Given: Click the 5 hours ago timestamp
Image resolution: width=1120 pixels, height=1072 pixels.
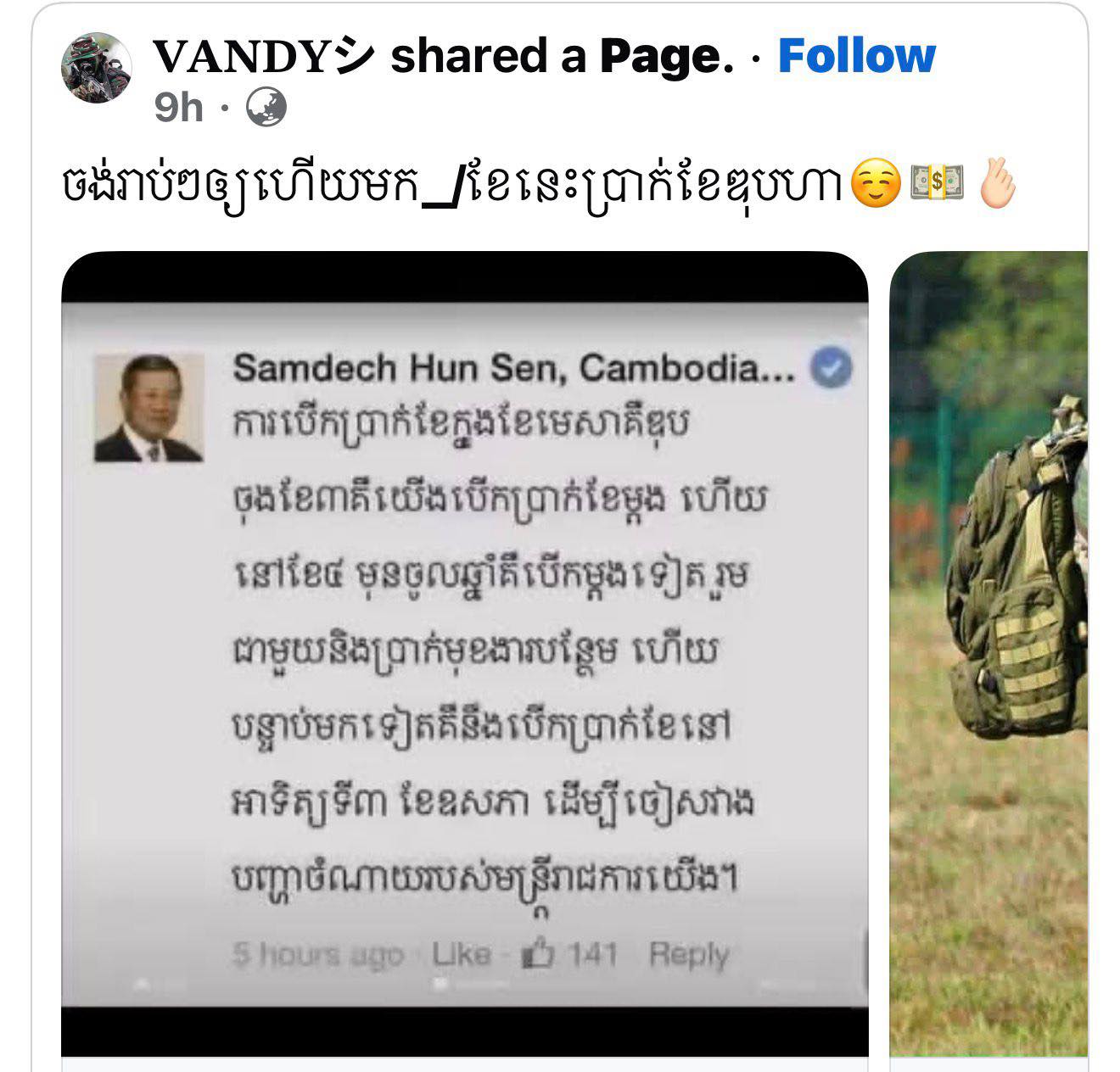Looking at the screenshot, I should click(x=317, y=956).
